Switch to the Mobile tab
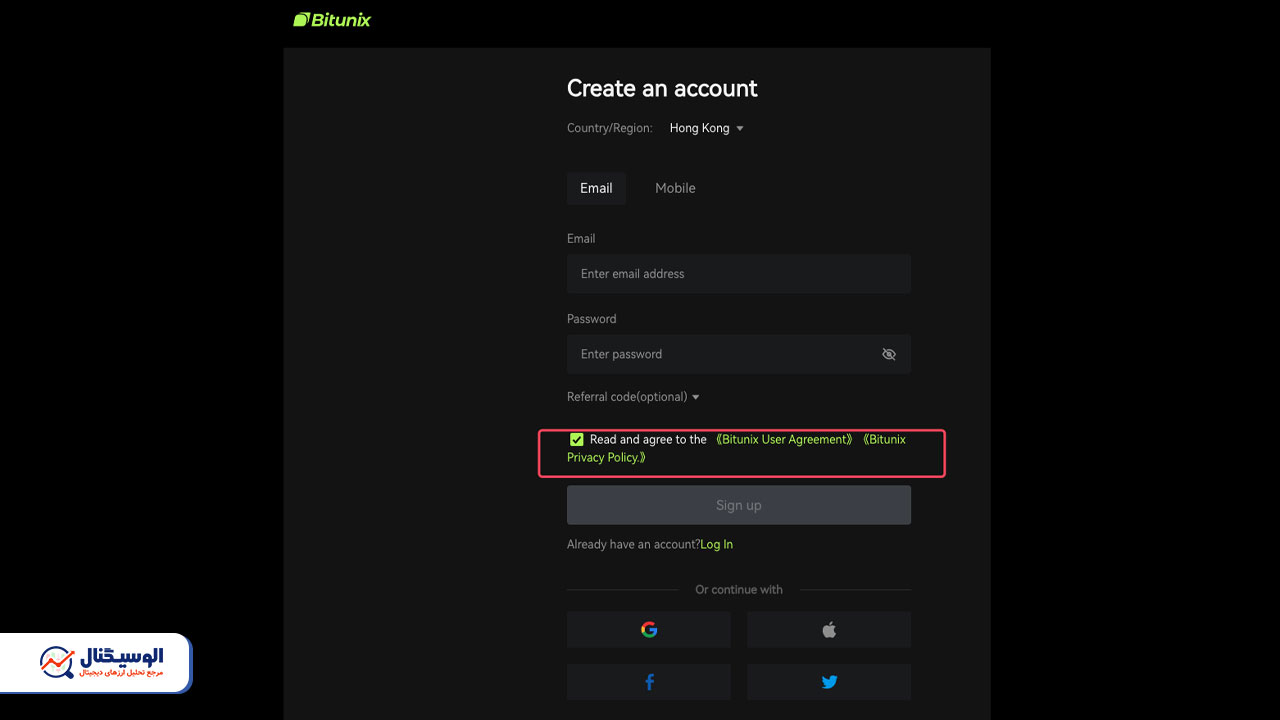The height and width of the screenshot is (720, 1280). pyautogui.click(x=675, y=188)
